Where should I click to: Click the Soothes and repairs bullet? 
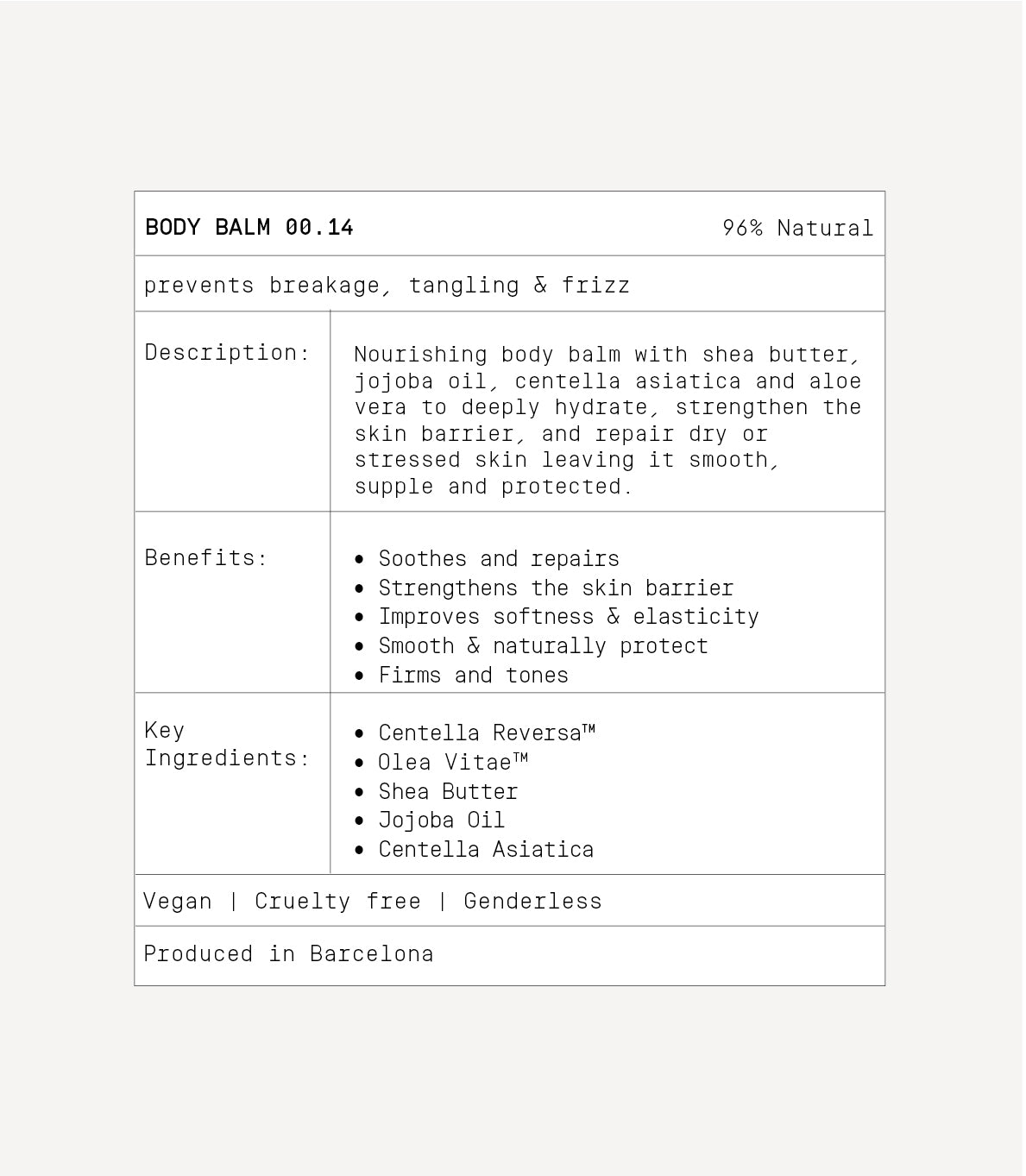pos(498,559)
